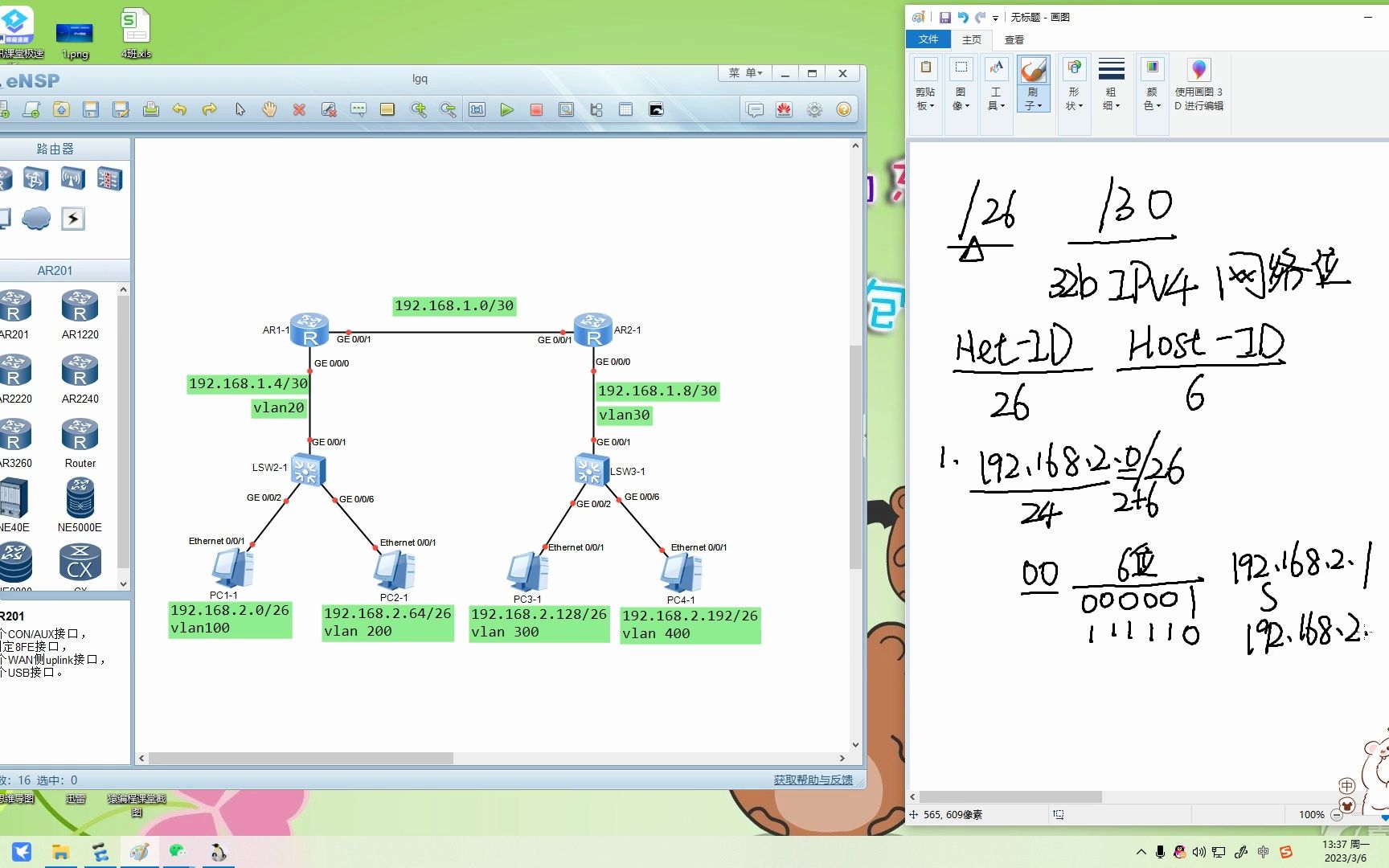Click the speaker volume icon in system tray
Image resolution: width=1389 pixels, height=868 pixels.
pyautogui.click(x=1199, y=852)
